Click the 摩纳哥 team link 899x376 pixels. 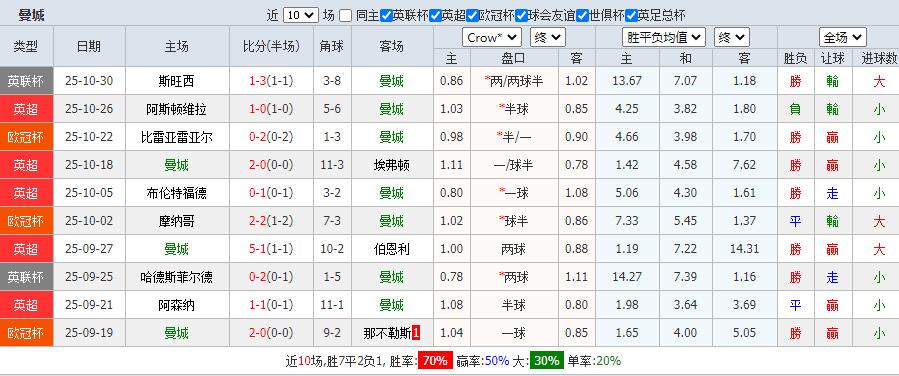coord(177,221)
